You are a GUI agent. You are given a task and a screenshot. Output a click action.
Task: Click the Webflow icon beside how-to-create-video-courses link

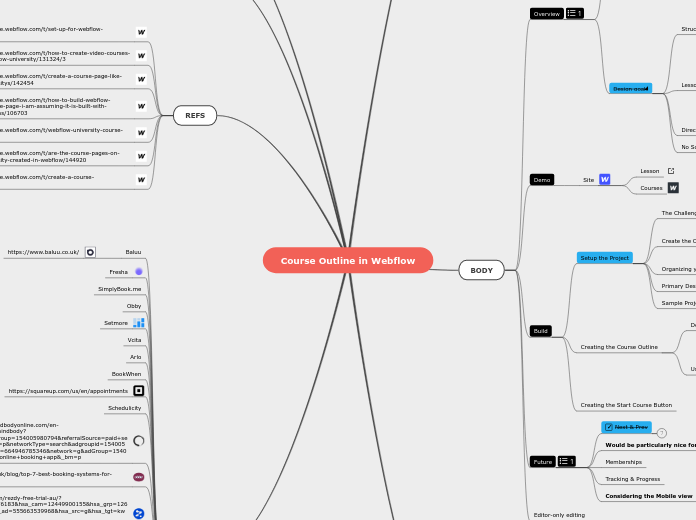coord(141,56)
